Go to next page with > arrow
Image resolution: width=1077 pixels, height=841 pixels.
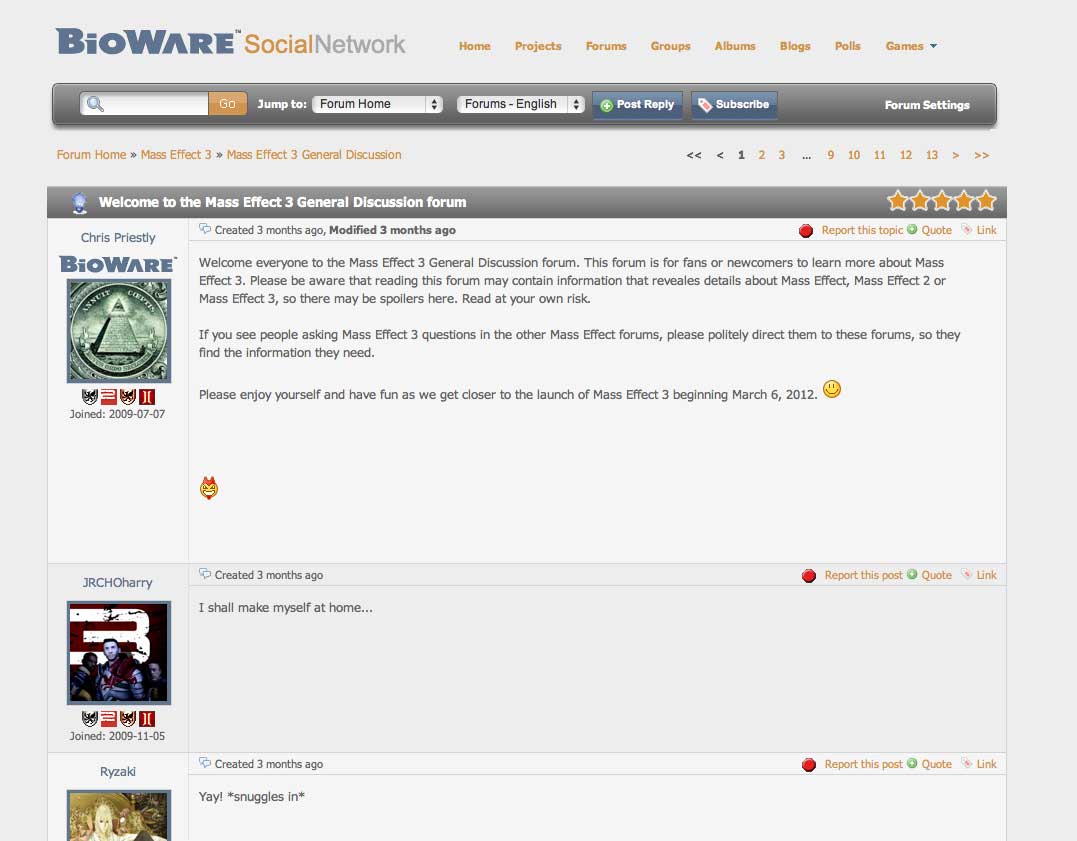955,155
